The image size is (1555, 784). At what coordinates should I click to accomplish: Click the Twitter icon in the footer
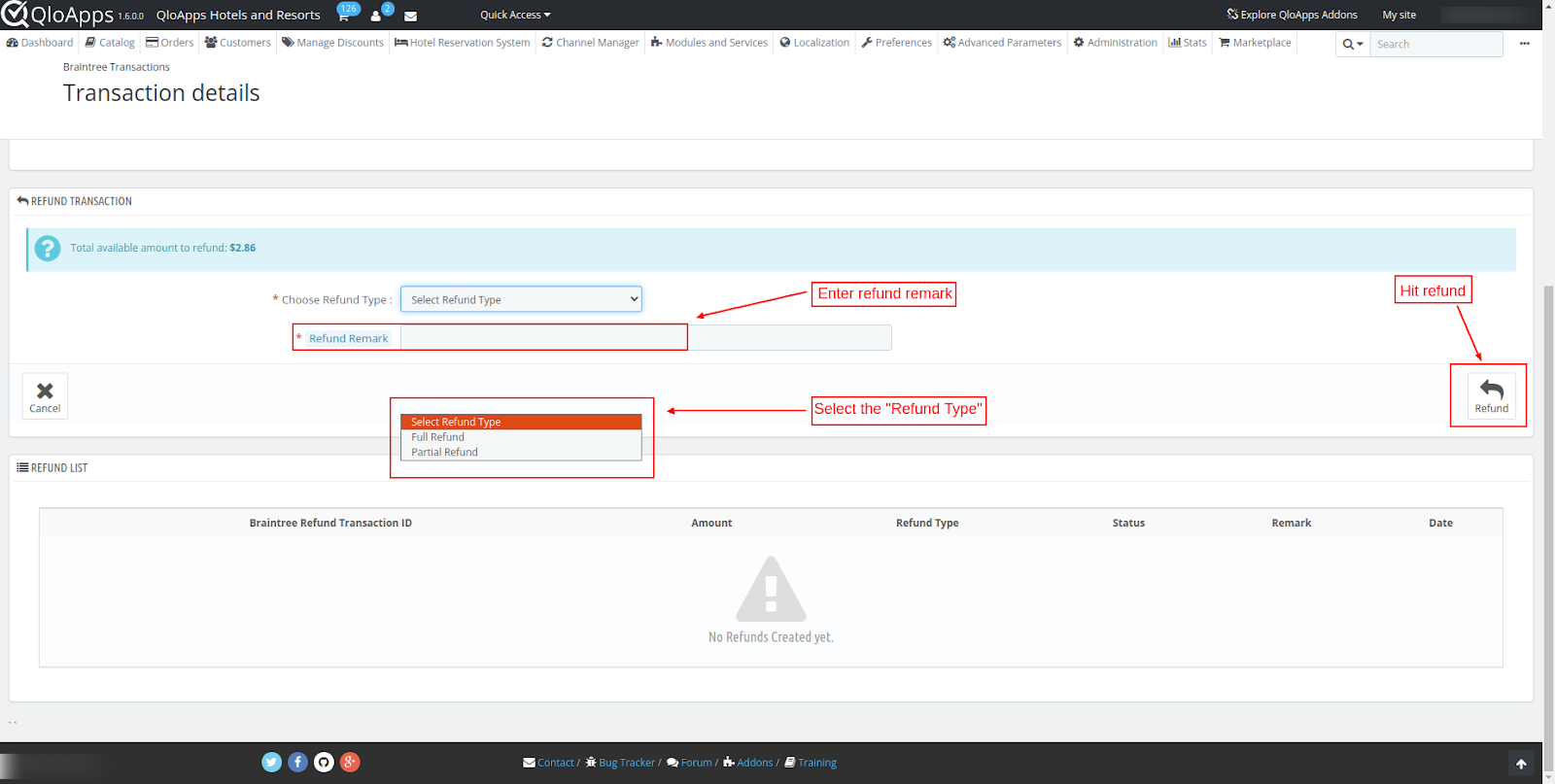click(x=272, y=763)
